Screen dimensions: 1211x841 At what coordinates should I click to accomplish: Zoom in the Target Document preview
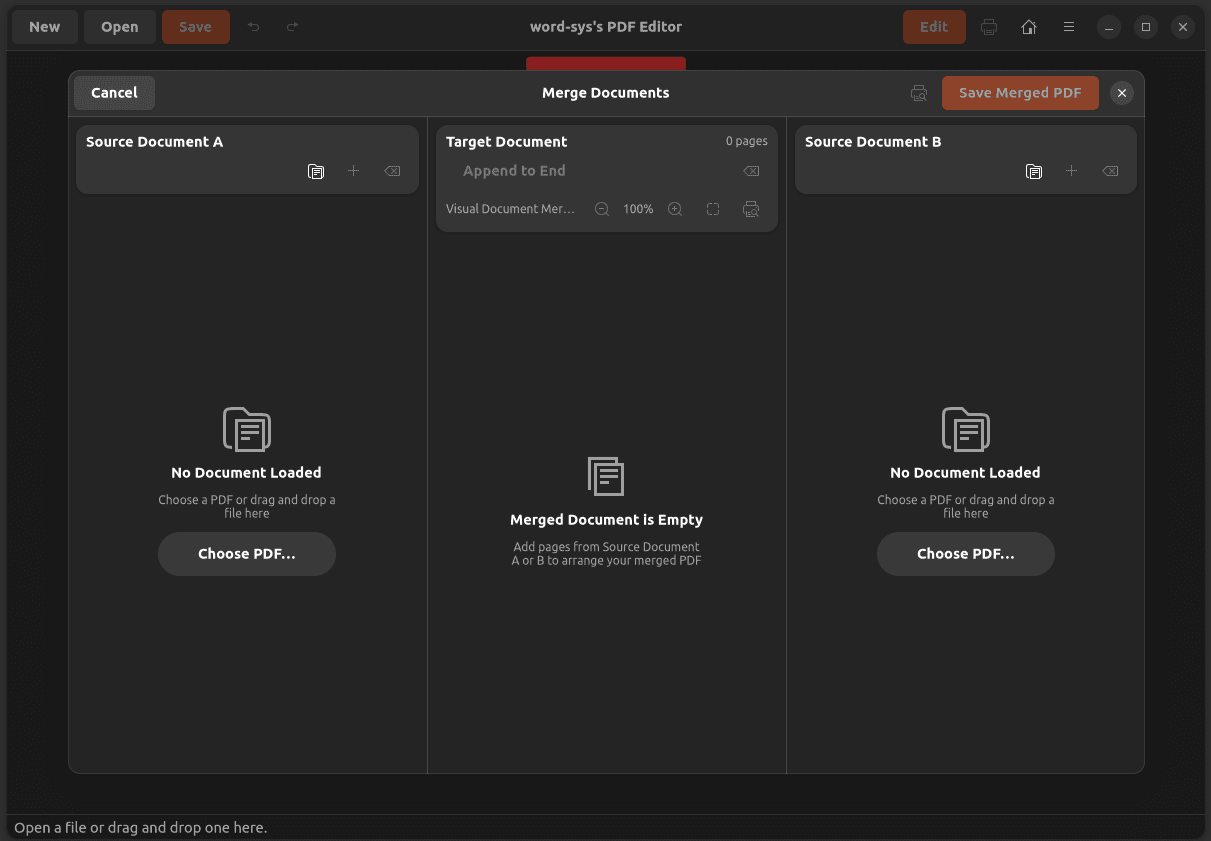point(675,209)
